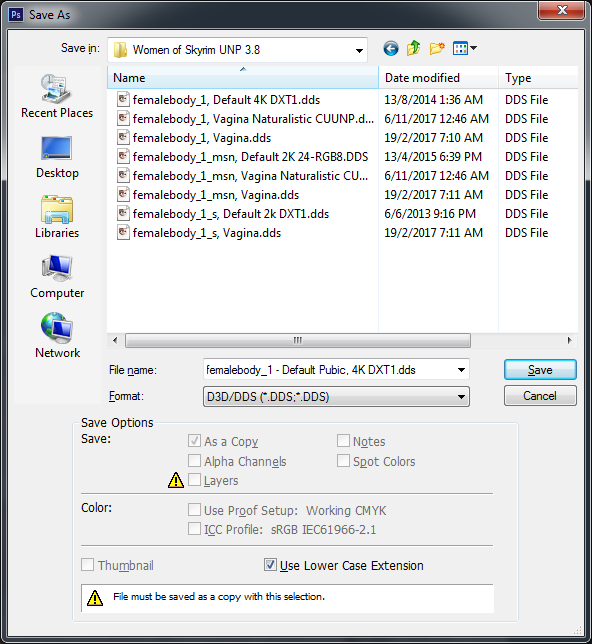
Task: Open Libraries location
Action: (57, 217)
